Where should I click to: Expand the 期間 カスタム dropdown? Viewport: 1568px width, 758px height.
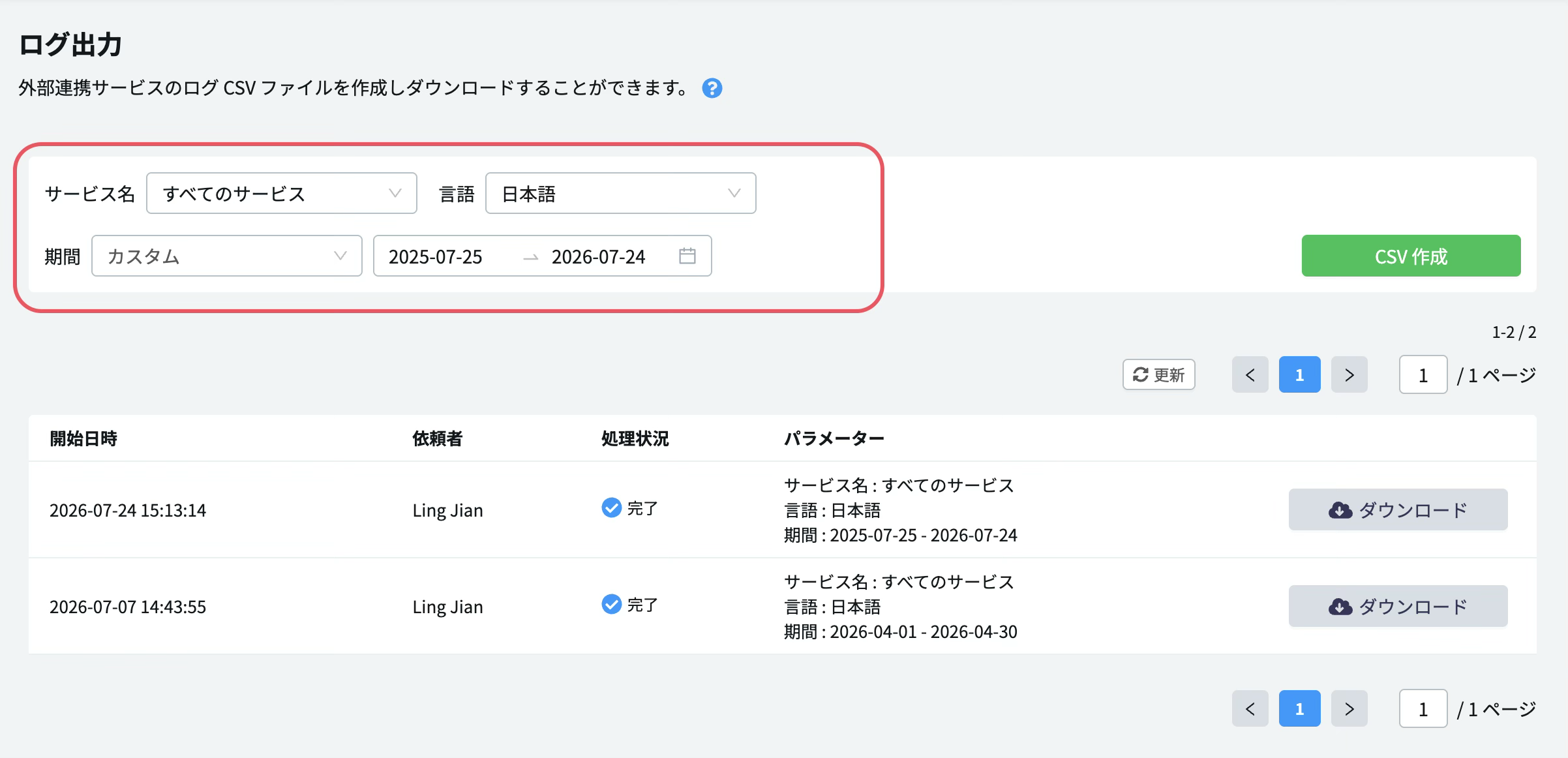click(226, 256)
